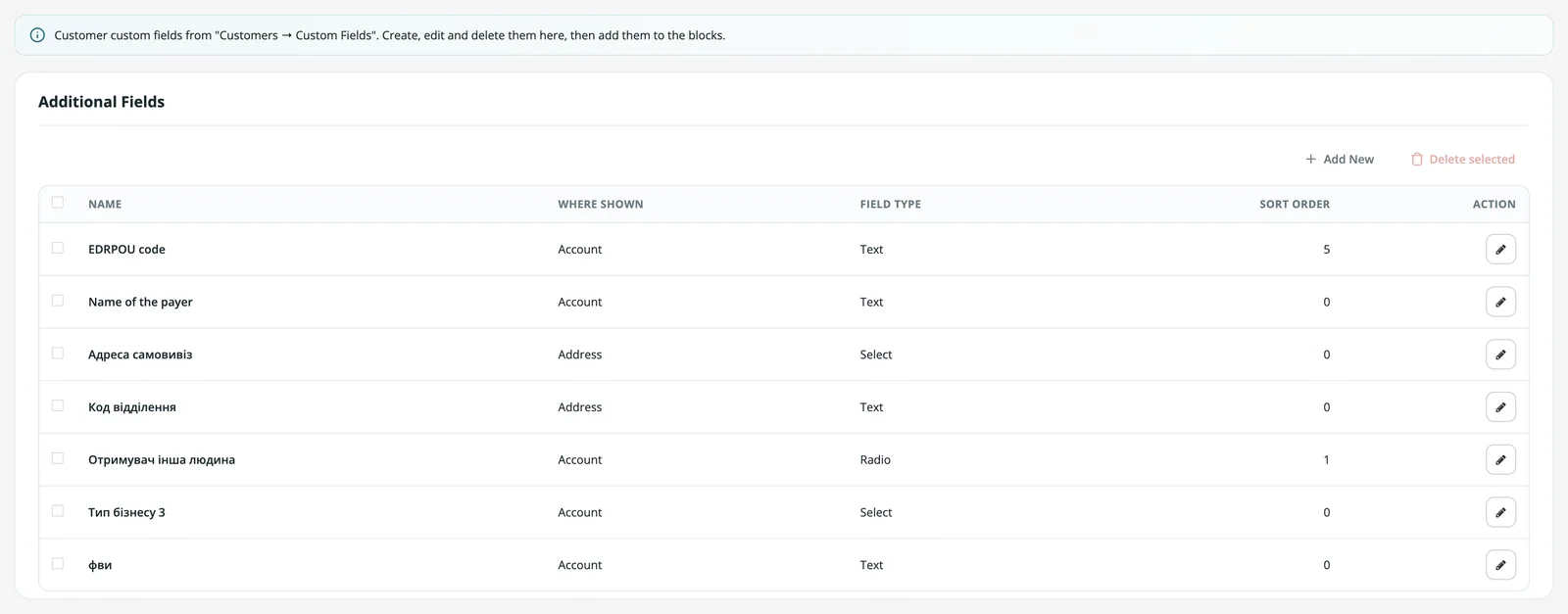Select the фви row checkbox

coord(58,564)
